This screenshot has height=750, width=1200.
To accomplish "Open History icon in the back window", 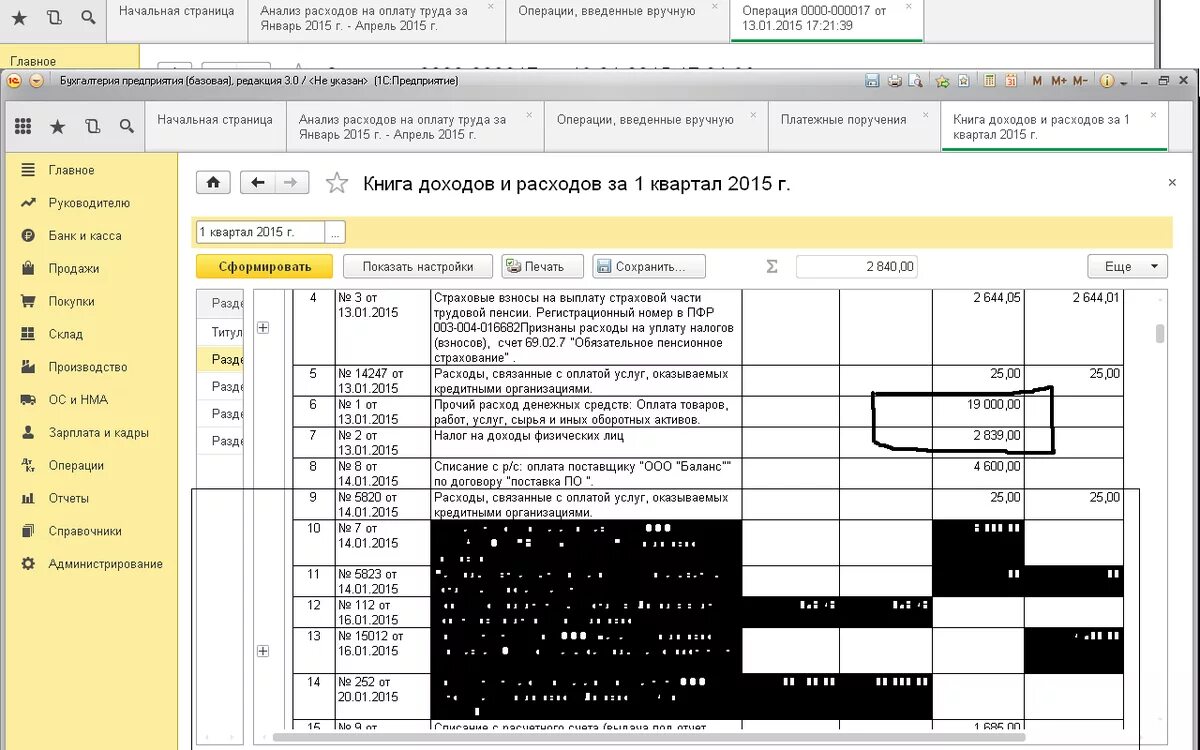I will (x=54, y=17).
